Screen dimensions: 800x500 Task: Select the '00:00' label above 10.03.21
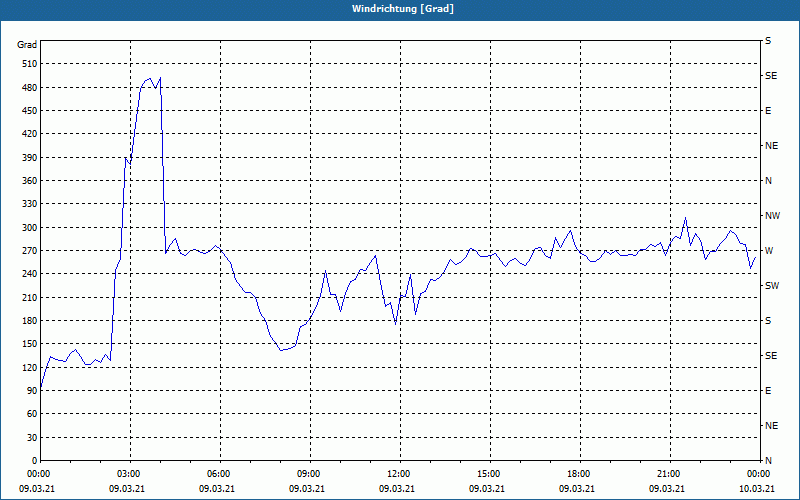point(758,473)
